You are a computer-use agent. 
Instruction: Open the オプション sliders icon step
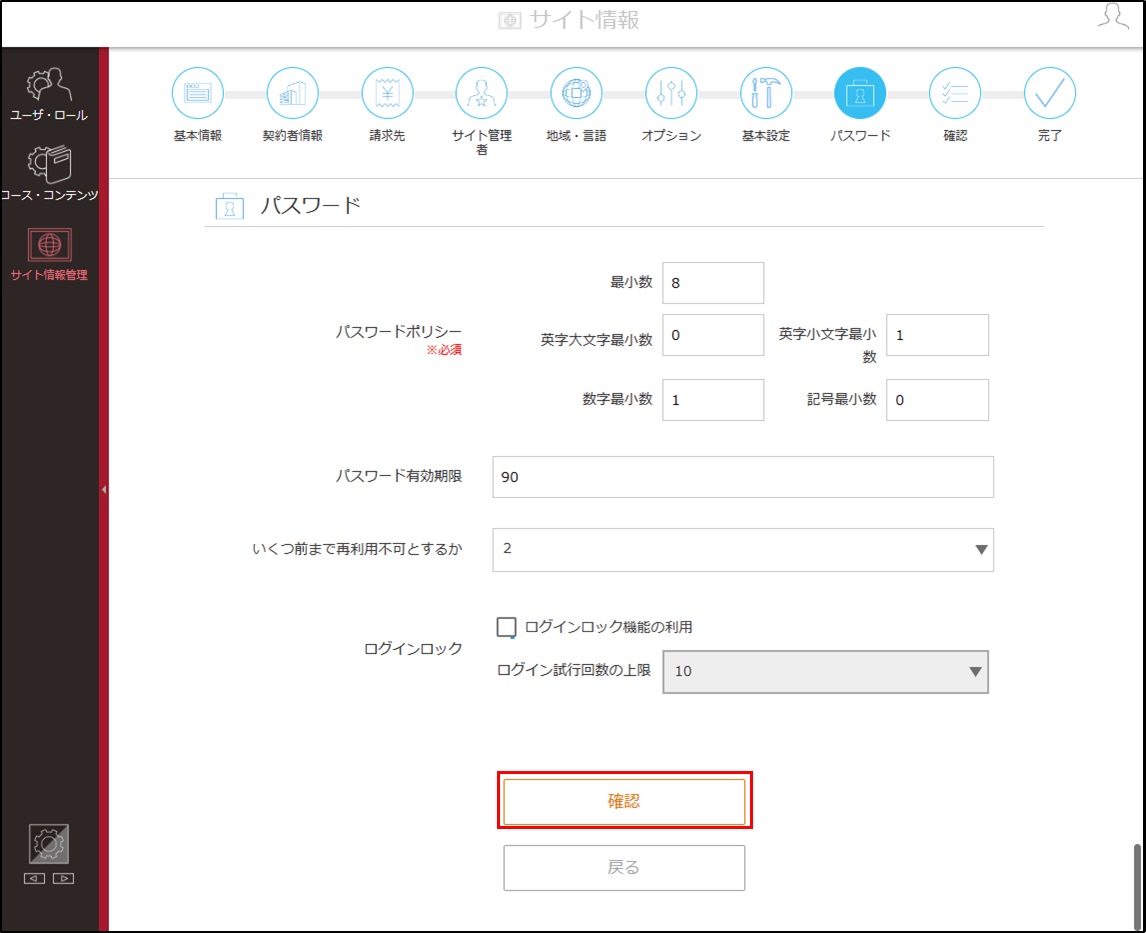(x=671, y=93)
